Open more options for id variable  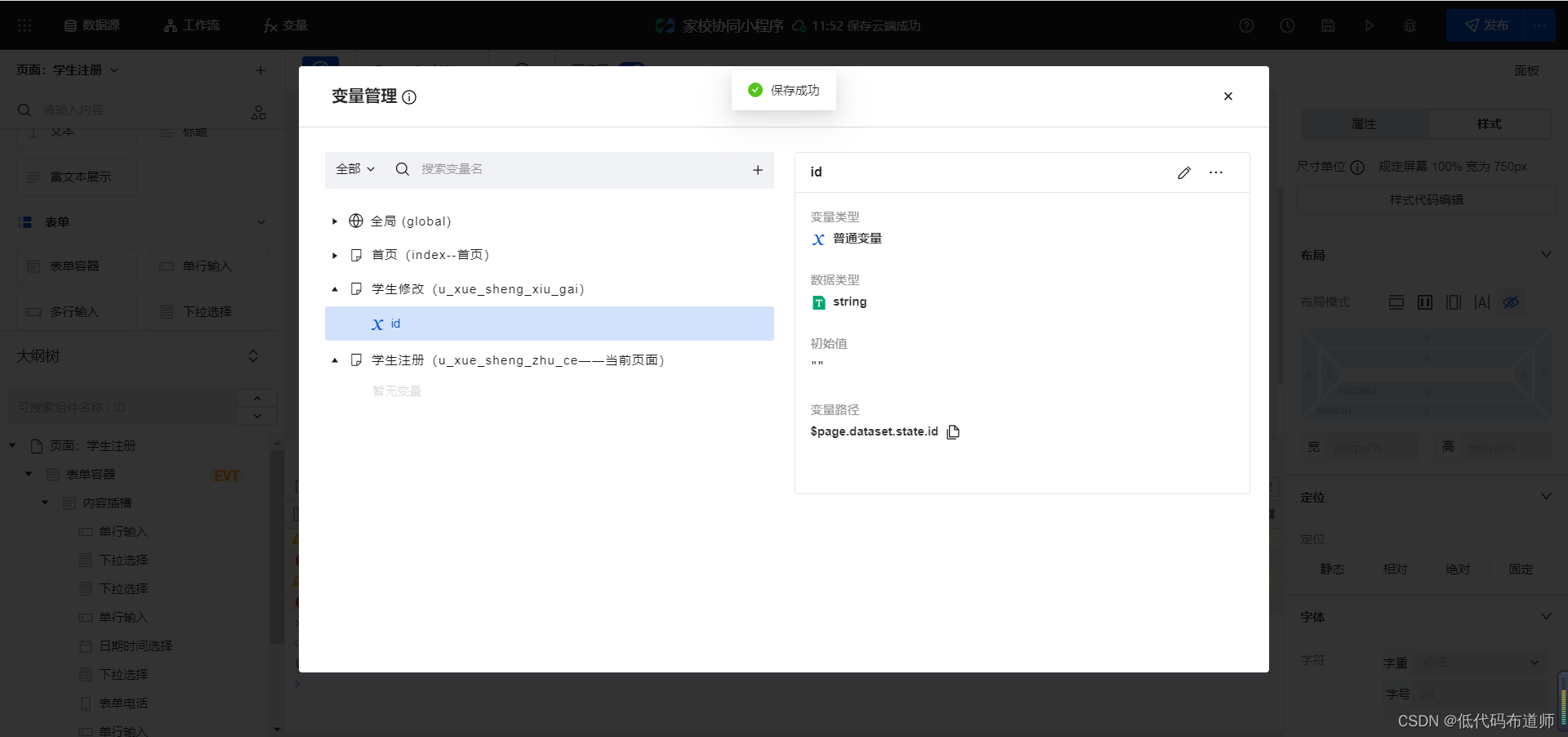[1216, 172]
